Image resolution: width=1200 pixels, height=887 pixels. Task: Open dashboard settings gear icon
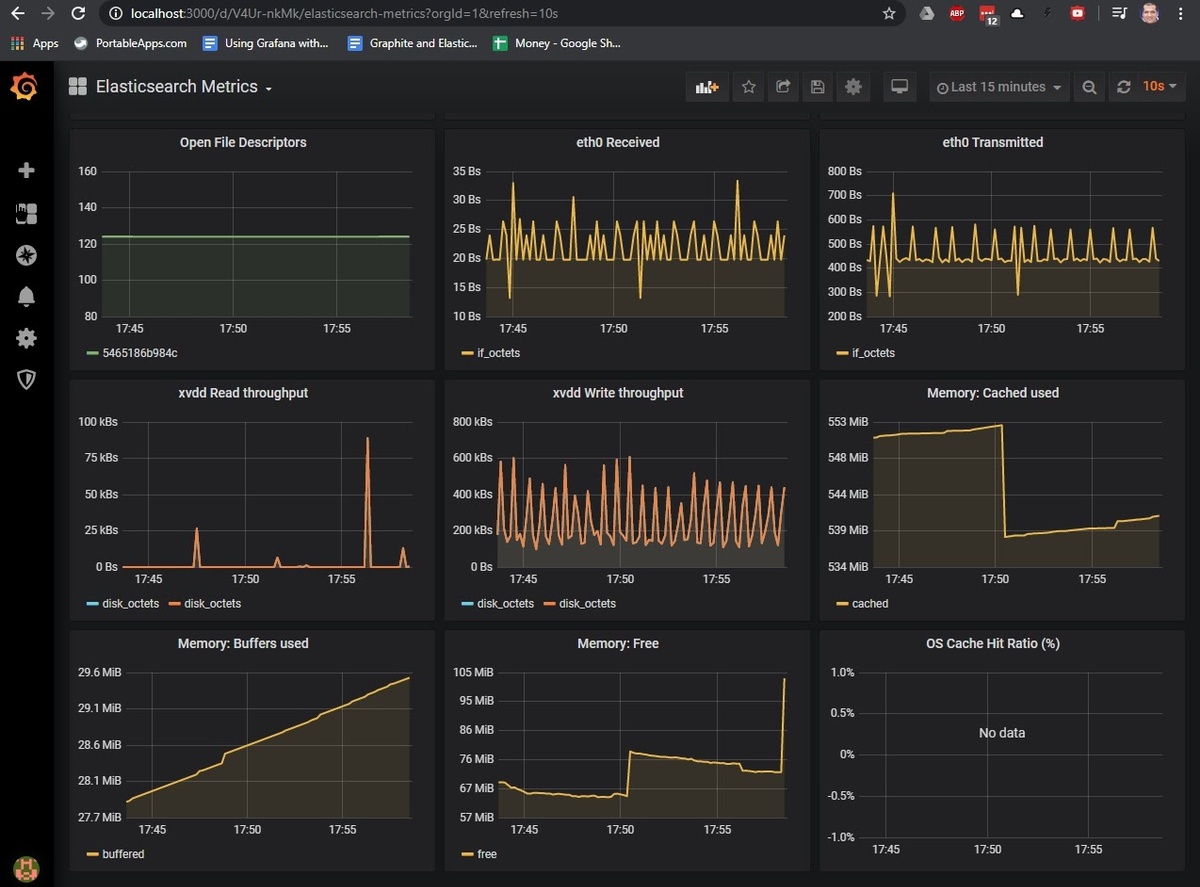853,87
